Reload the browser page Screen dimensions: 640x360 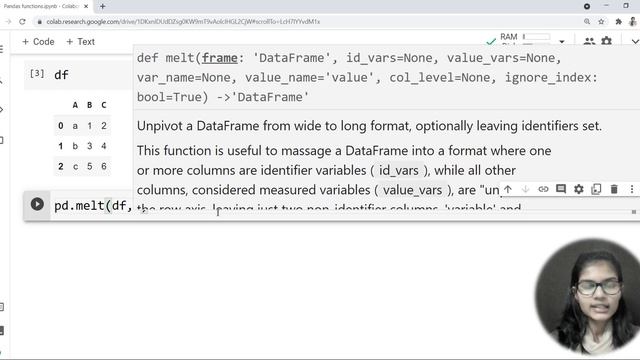(x=22, y=22)
